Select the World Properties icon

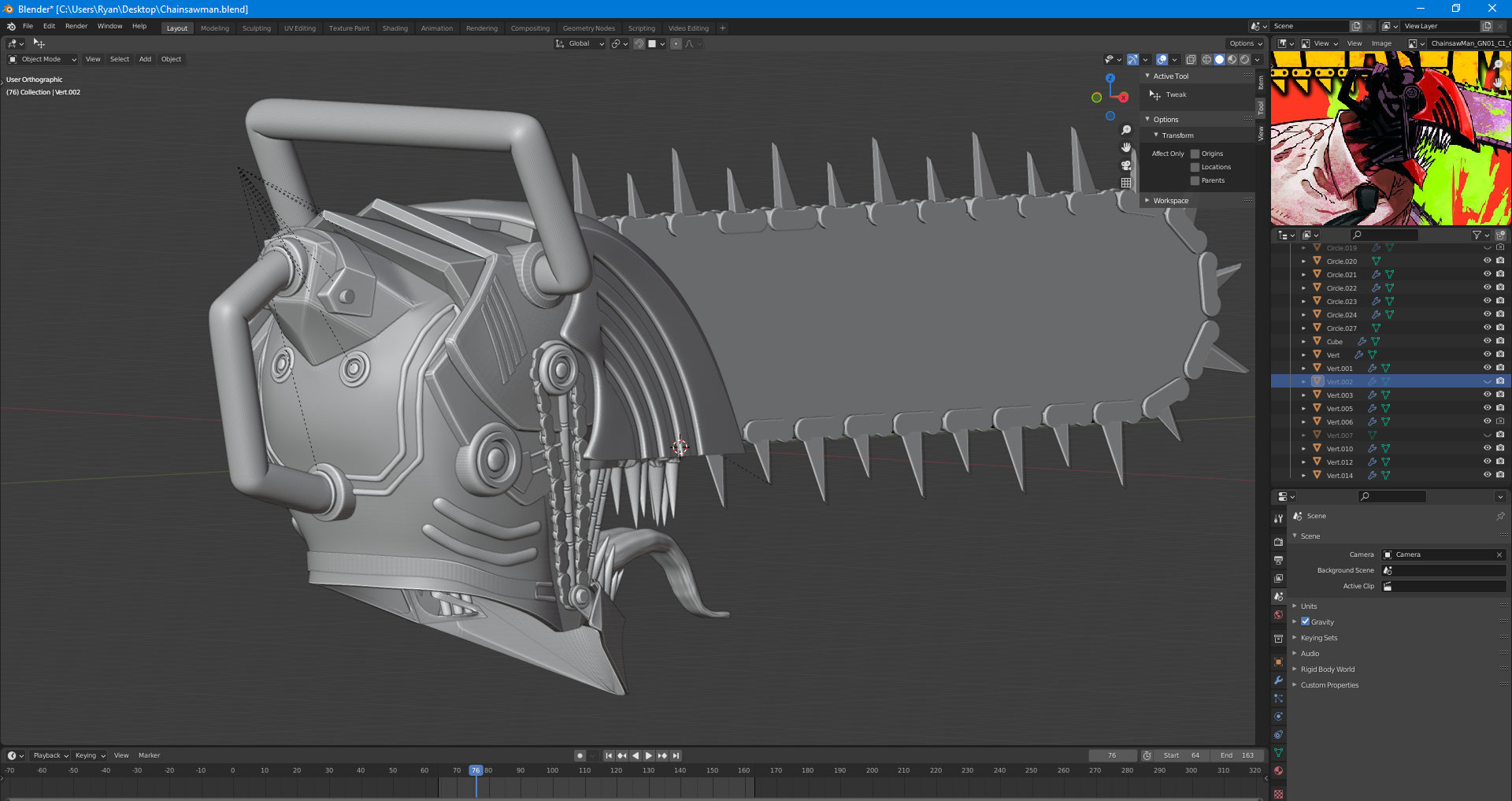(x=1278, y=614)
